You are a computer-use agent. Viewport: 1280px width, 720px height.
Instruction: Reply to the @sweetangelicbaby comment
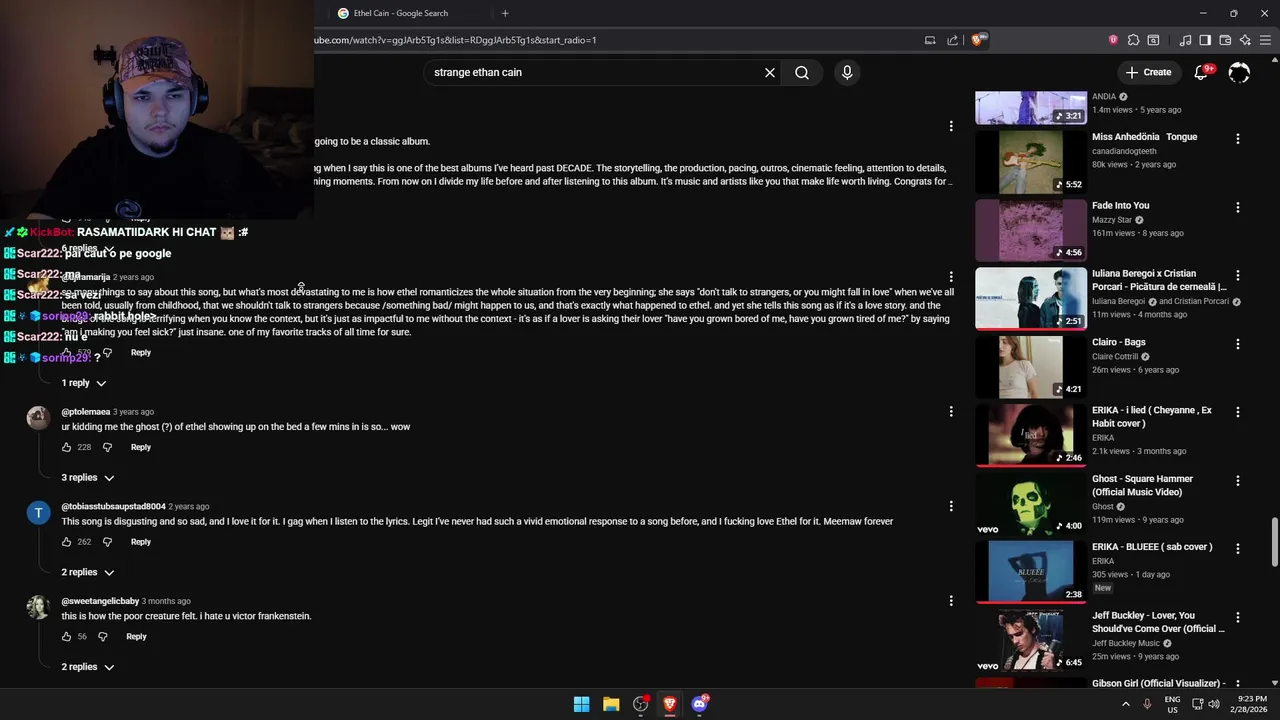click(136, 636)
